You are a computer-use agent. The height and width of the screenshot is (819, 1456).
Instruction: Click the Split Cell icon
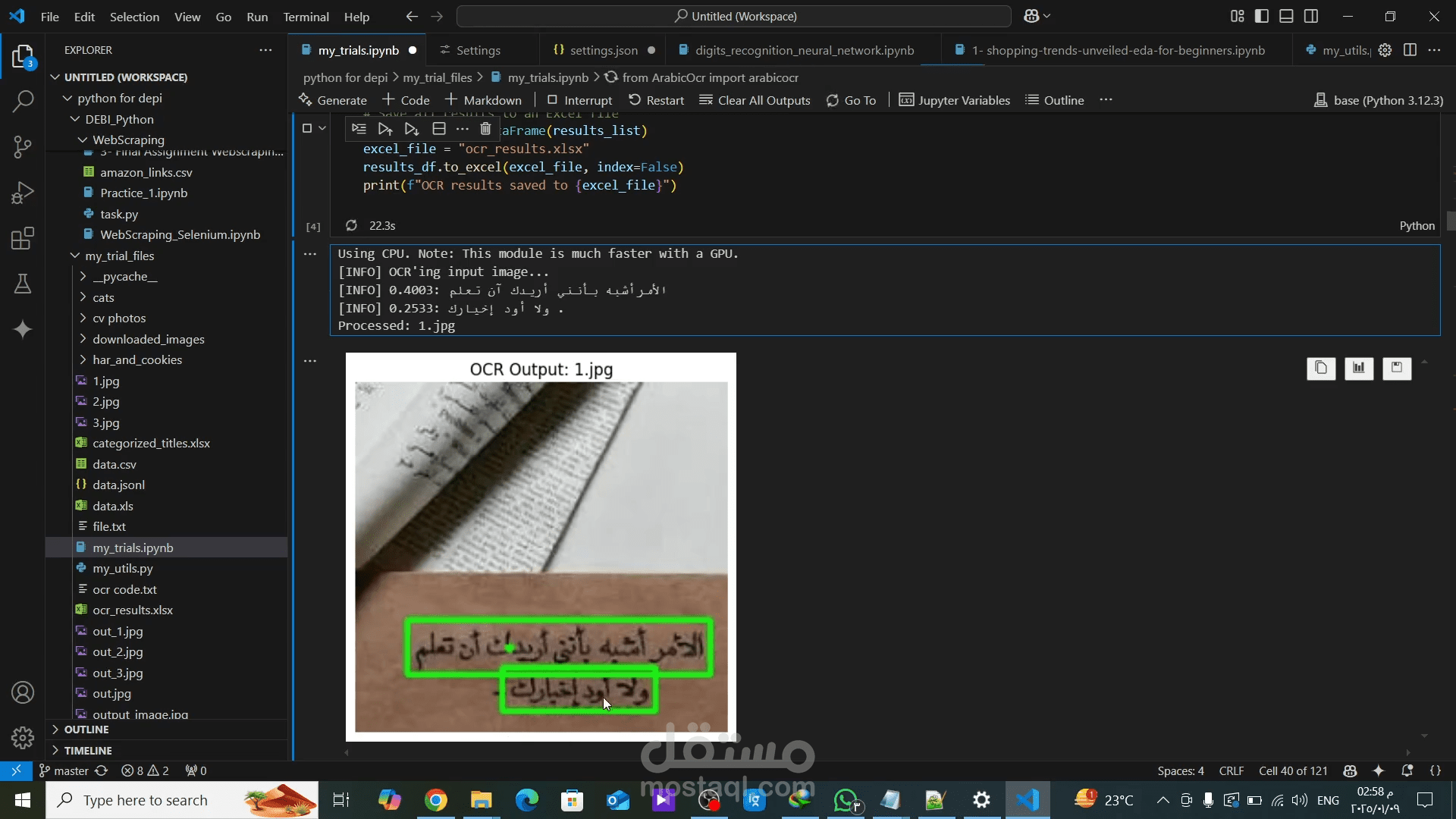click(x=438, y=129)
